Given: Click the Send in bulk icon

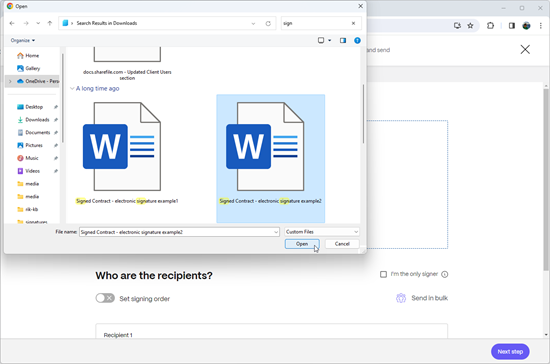Looking at the screenshot, I should (x=401, y=298).
